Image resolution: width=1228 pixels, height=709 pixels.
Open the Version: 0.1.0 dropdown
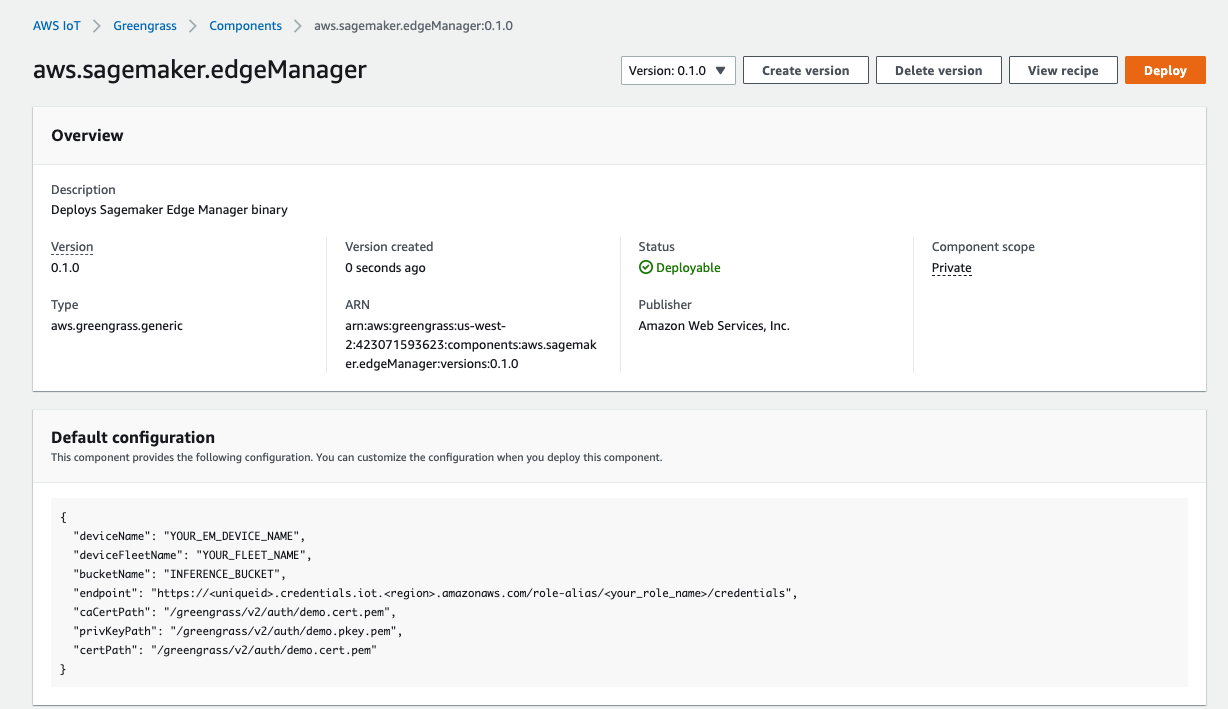(x=679, y=70)
